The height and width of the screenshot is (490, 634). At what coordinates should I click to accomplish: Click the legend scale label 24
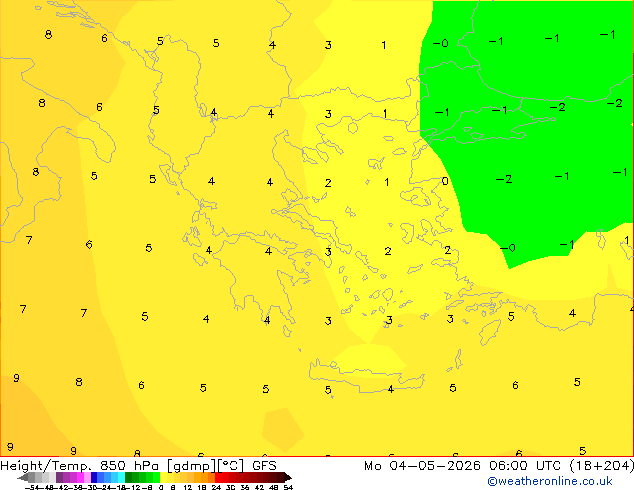(216, 488)
